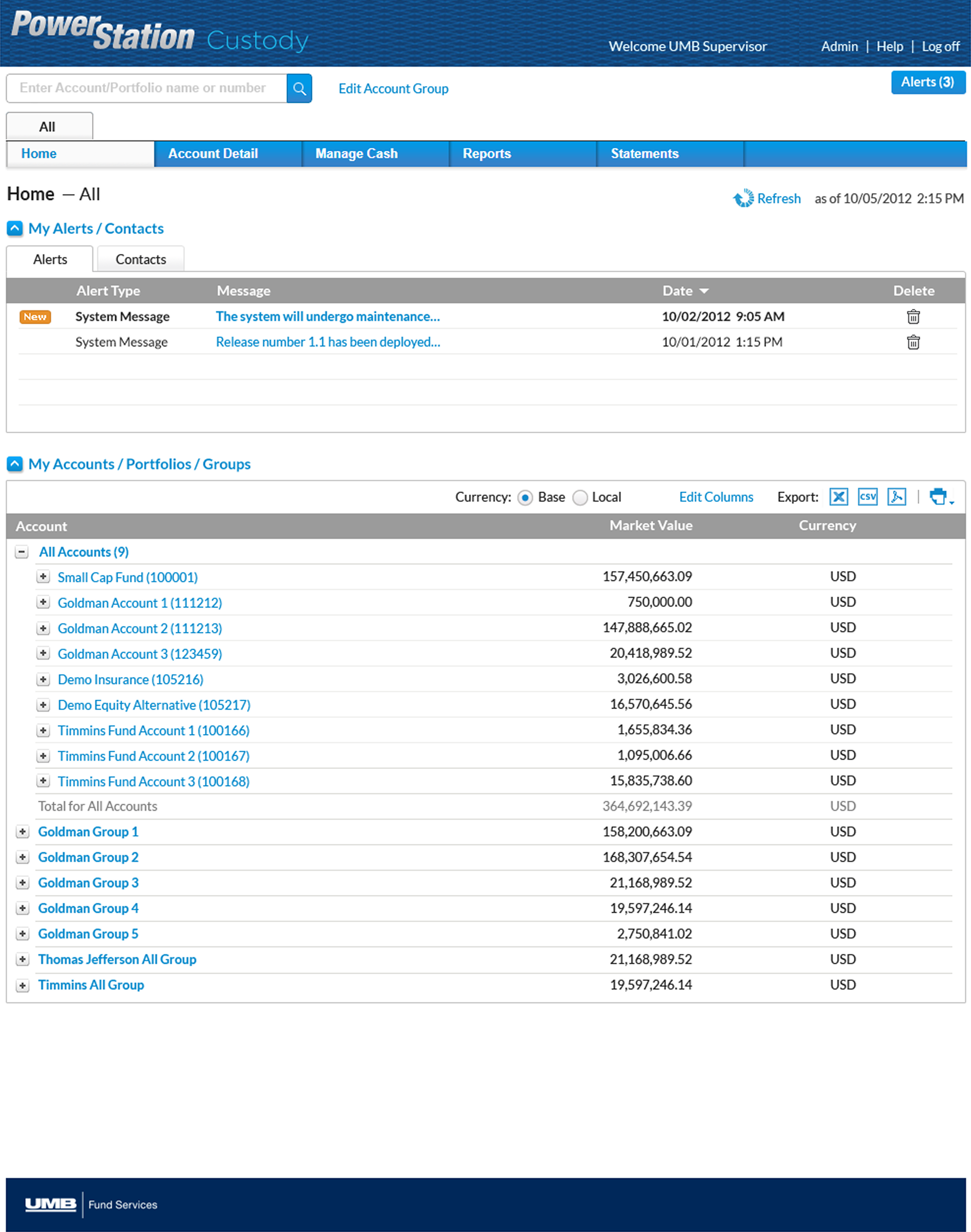
Task: Export accounts table as CSV
Action: pyautogui.click(x=868, y=497)
